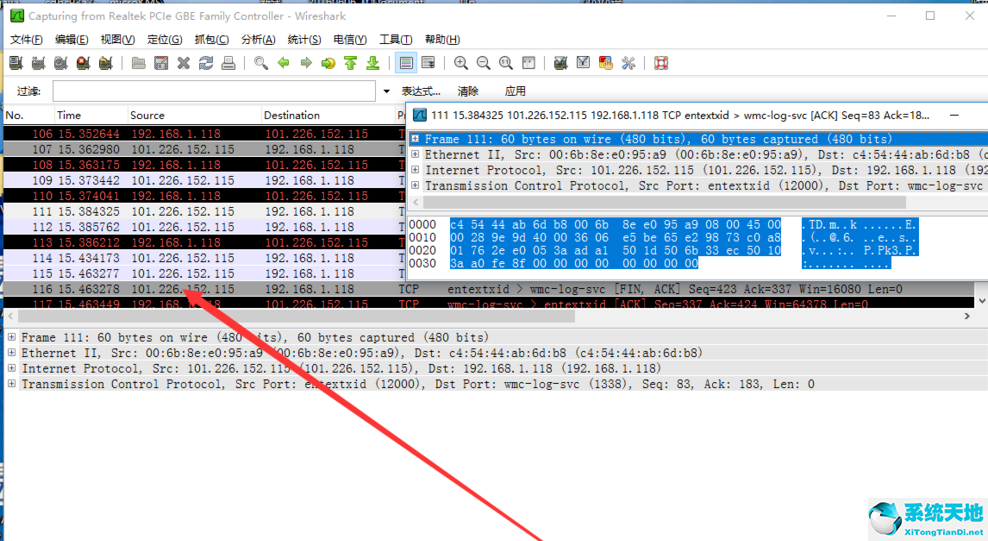Viewport: 988px width, 541px height.
Task: Expand Ethernet II in popup window
Action: (x=415, y=154)
